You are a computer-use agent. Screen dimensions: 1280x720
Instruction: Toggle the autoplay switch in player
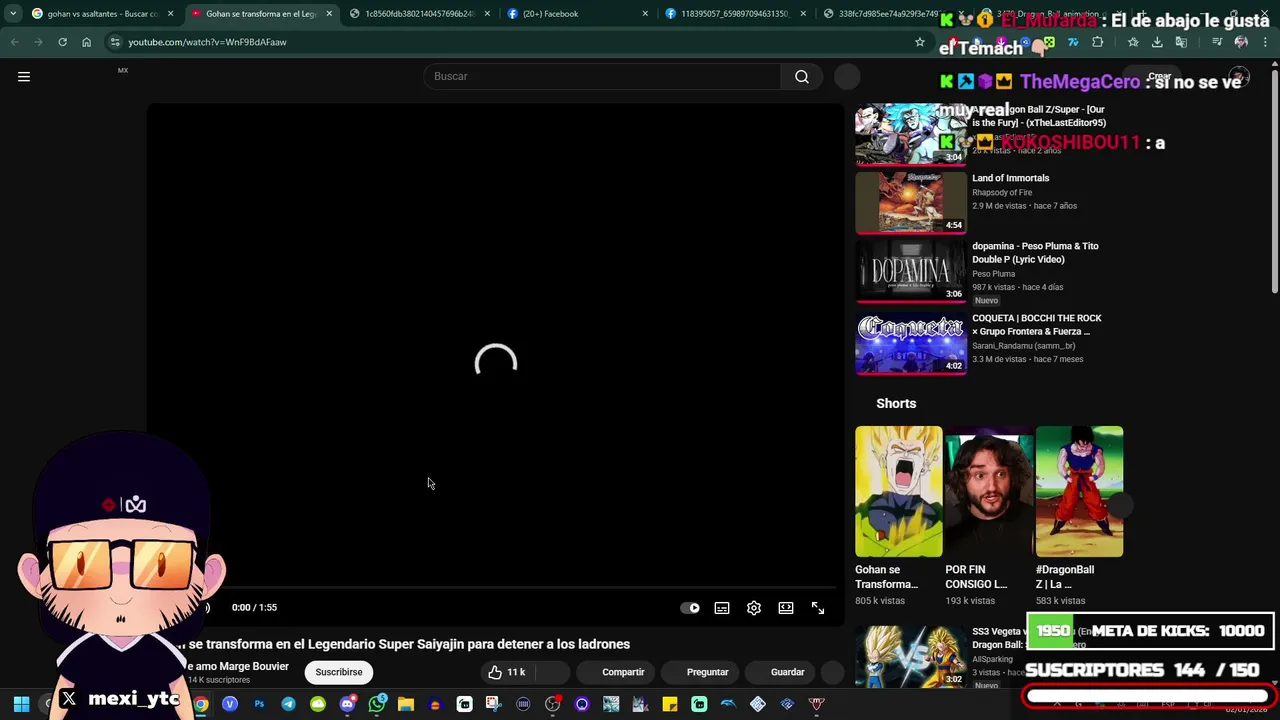click(x=690, y=608)
